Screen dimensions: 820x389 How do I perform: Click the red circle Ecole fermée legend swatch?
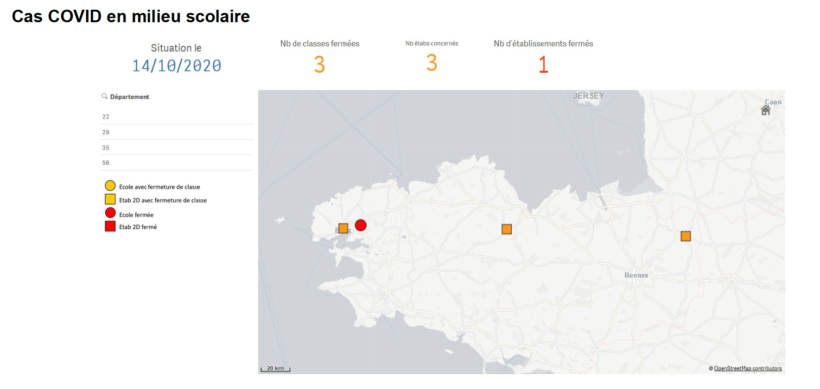tap(110, 213)
